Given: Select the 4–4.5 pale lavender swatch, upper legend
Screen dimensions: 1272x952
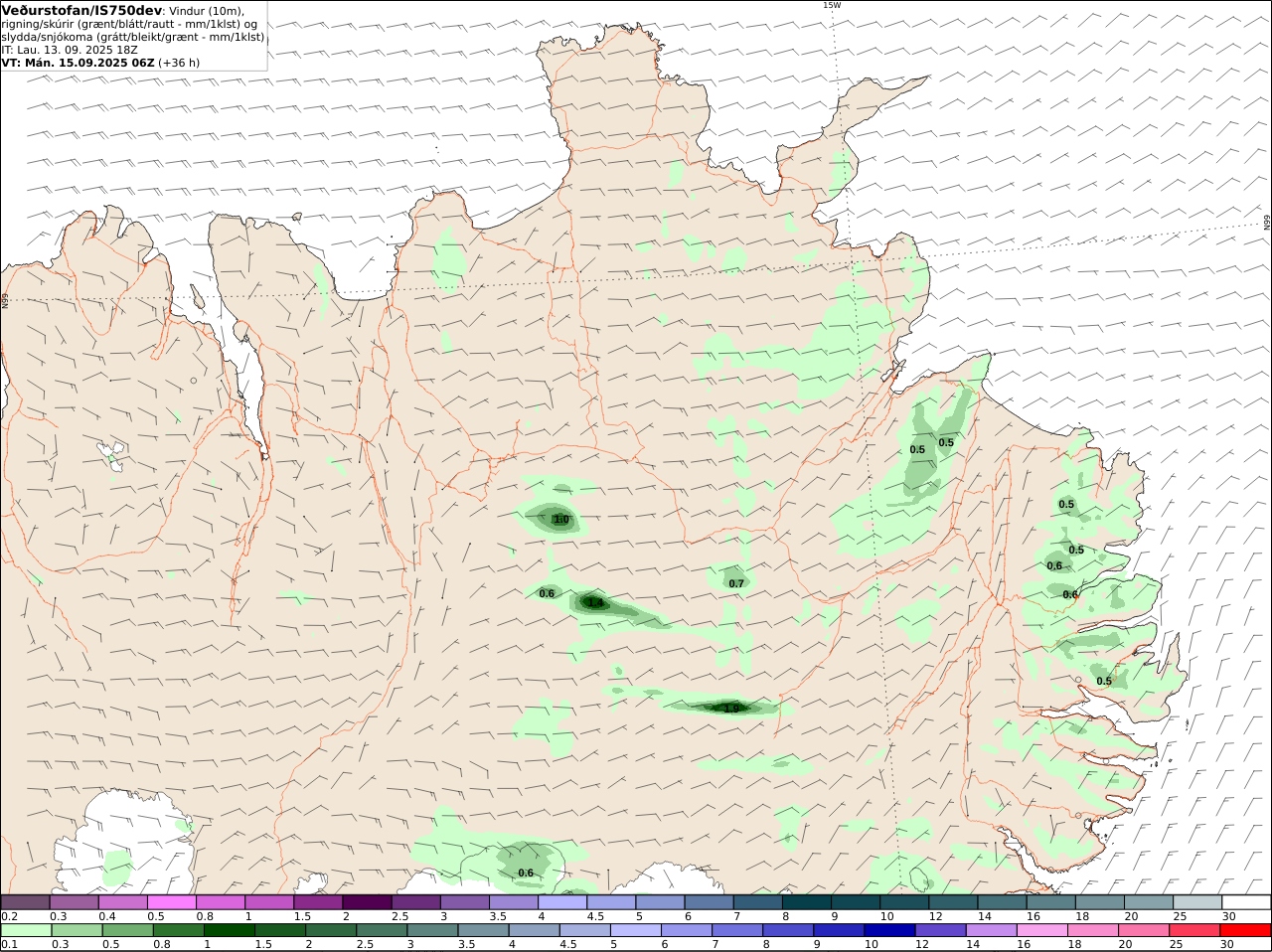Looking at the screenshot, I should pos(562,901).
